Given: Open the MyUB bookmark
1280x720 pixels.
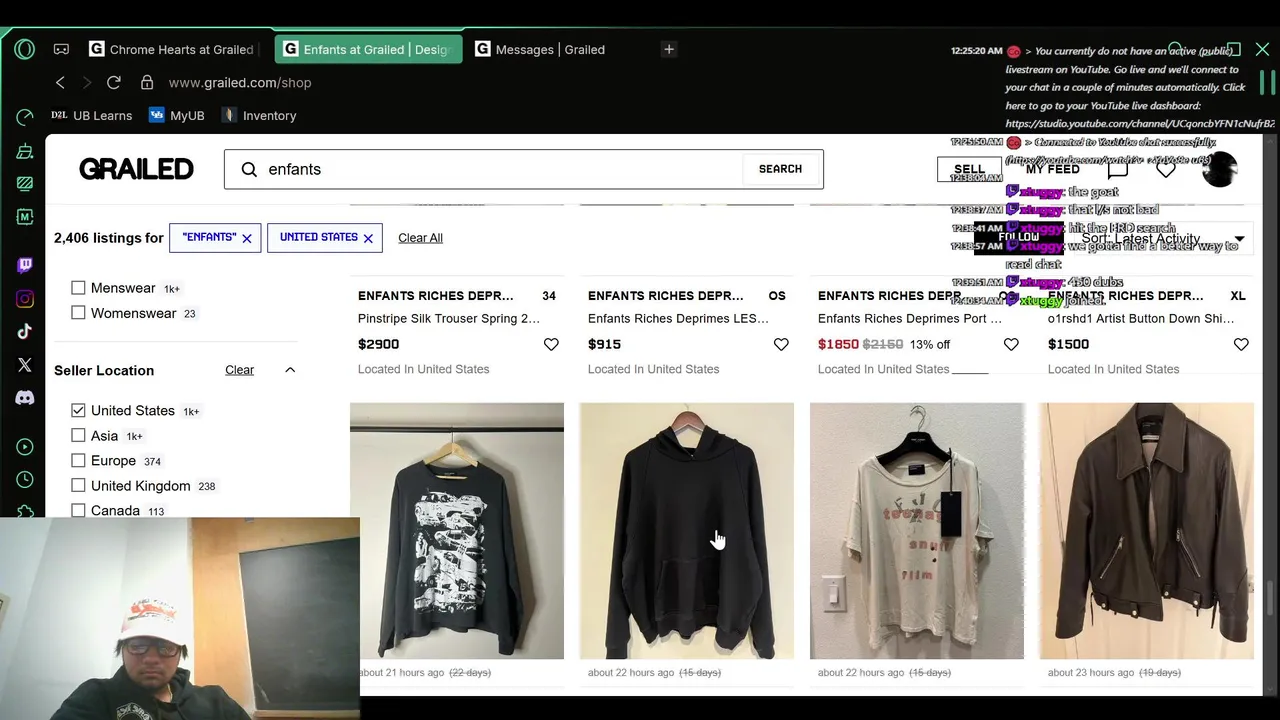Looking at the screenshot, I should (x=177, y=115).
